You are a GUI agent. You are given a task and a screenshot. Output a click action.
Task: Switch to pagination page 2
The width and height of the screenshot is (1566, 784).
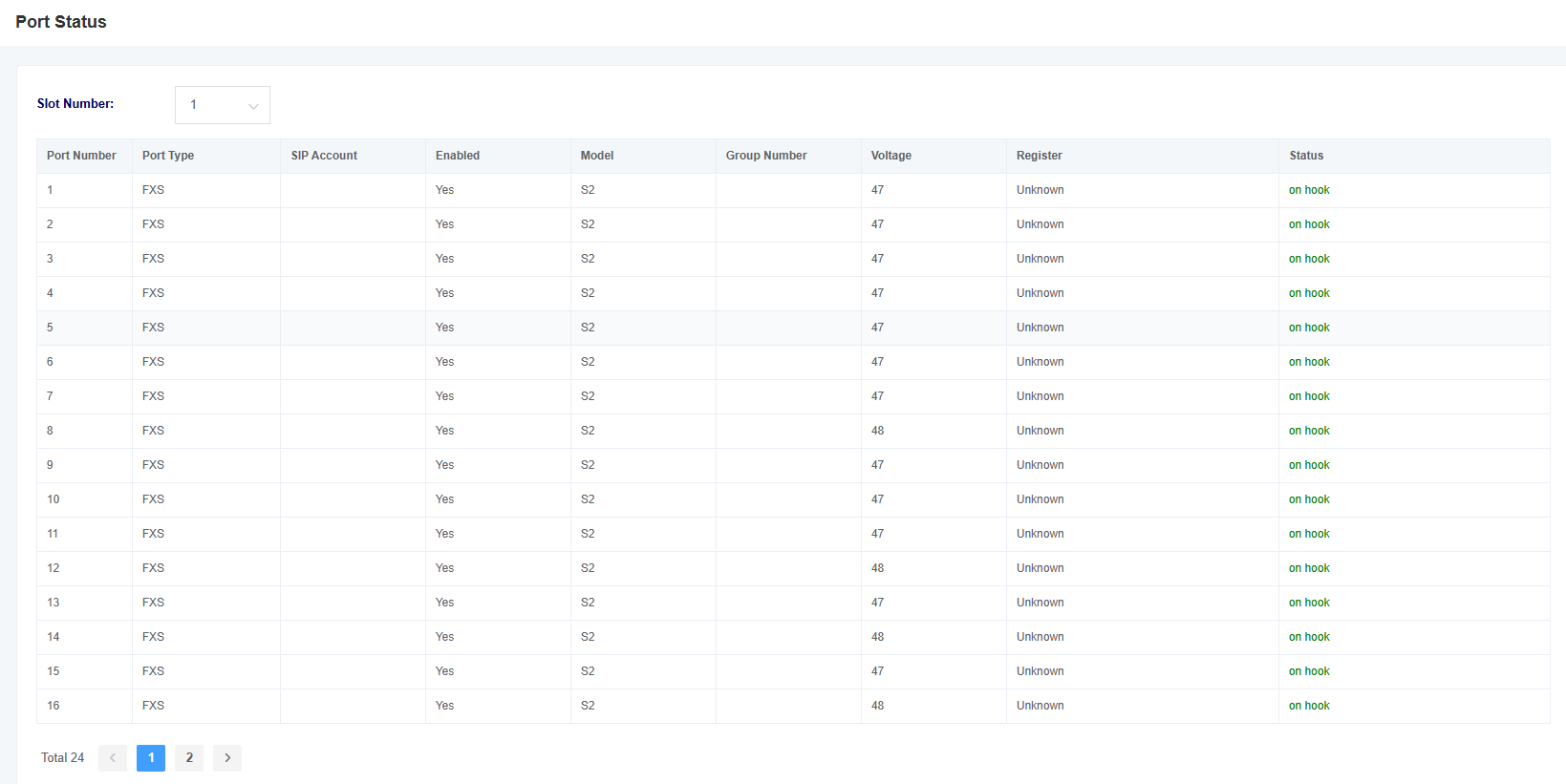click(x=189, y=758)
